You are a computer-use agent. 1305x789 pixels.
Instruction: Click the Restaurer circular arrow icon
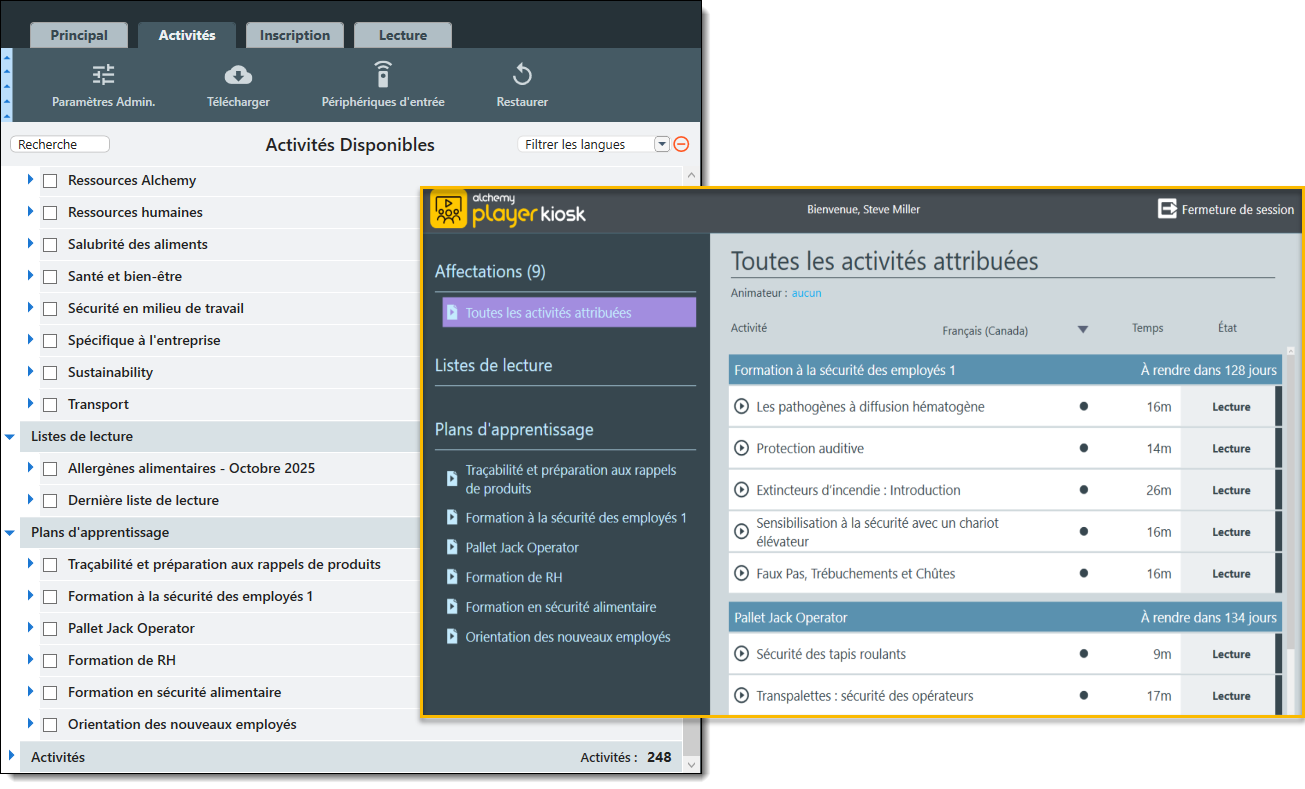point(522,75)
